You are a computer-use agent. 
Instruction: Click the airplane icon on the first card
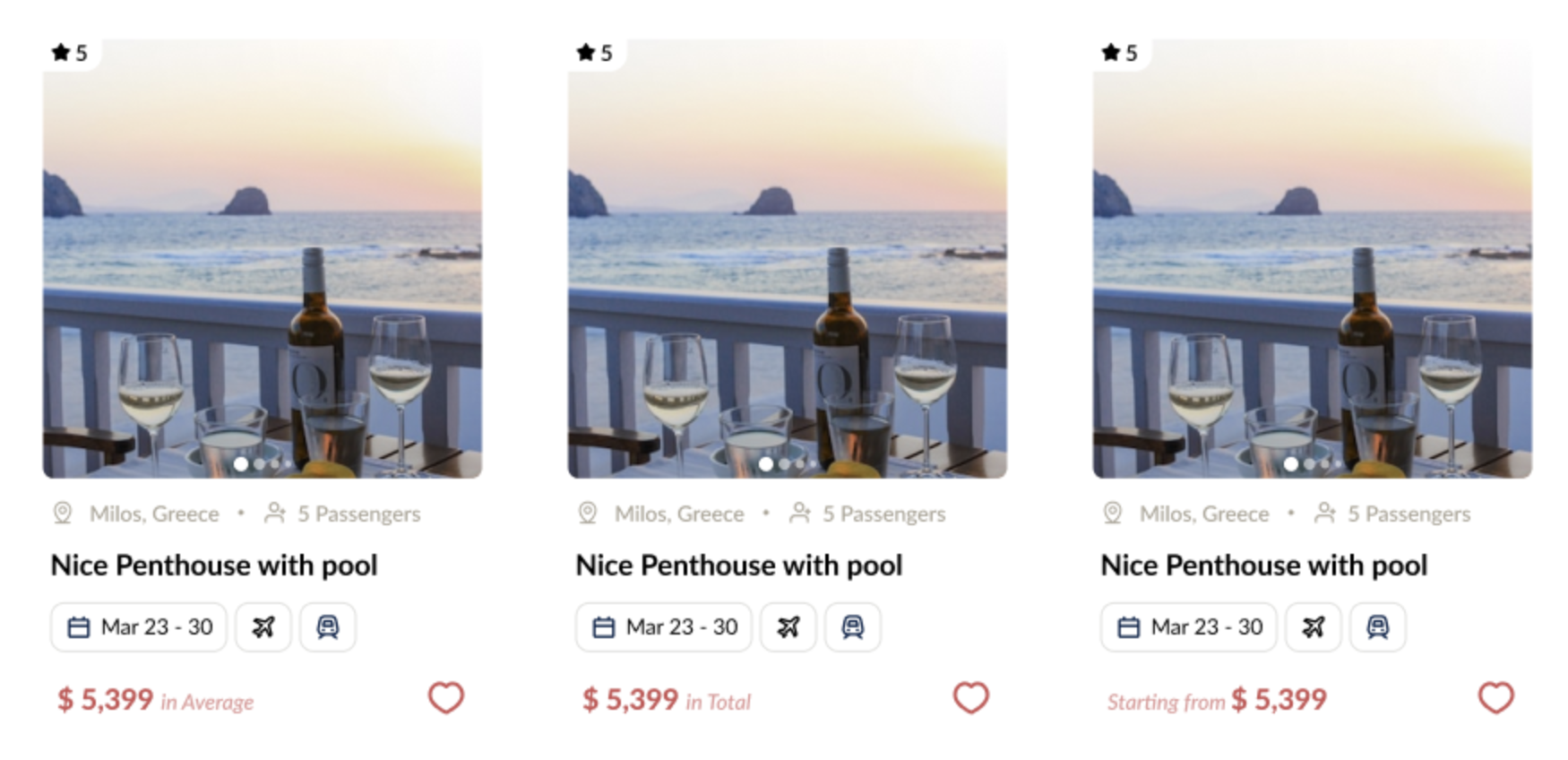263,626
